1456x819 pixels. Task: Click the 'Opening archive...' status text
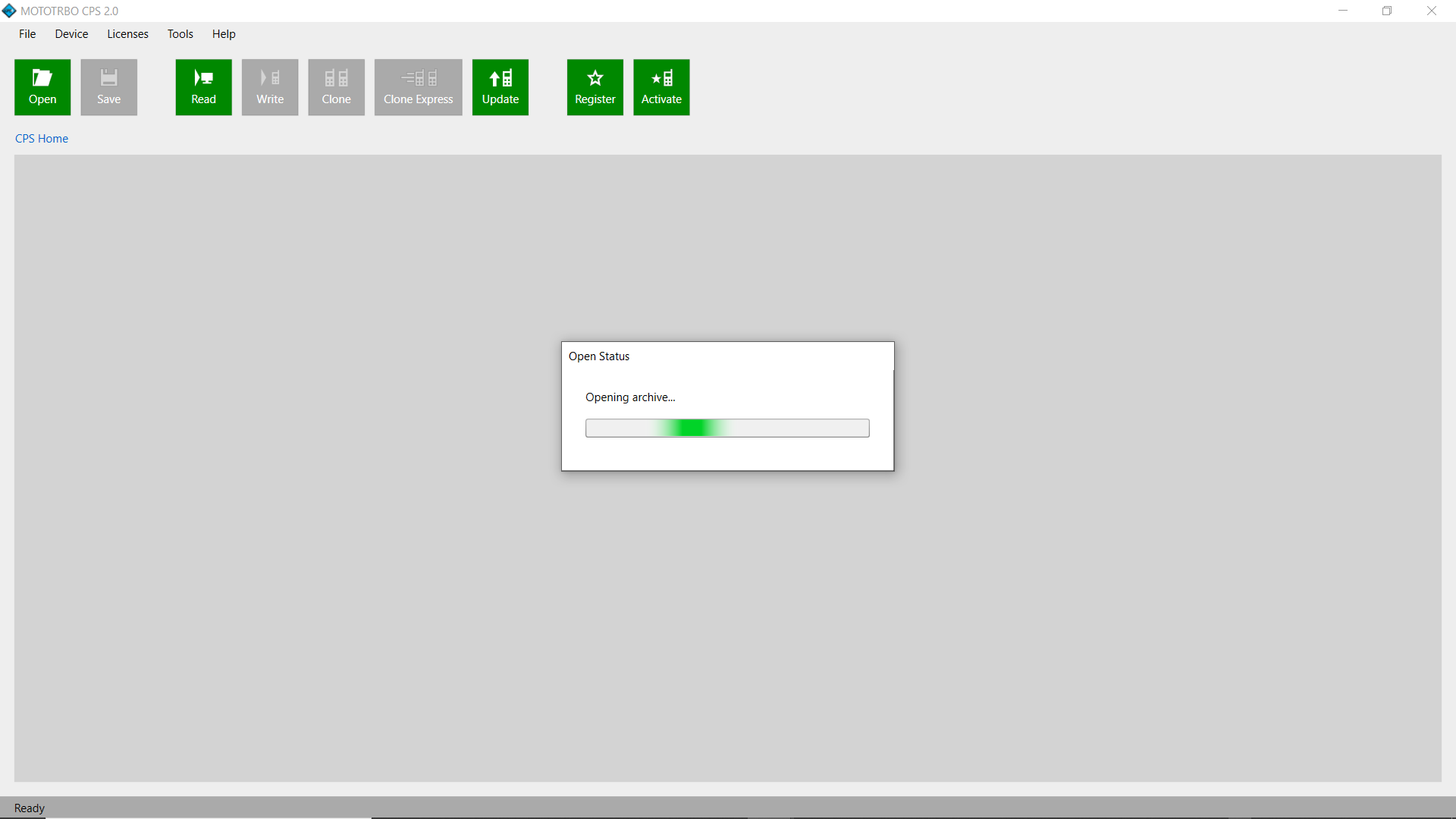click(630, 397)
